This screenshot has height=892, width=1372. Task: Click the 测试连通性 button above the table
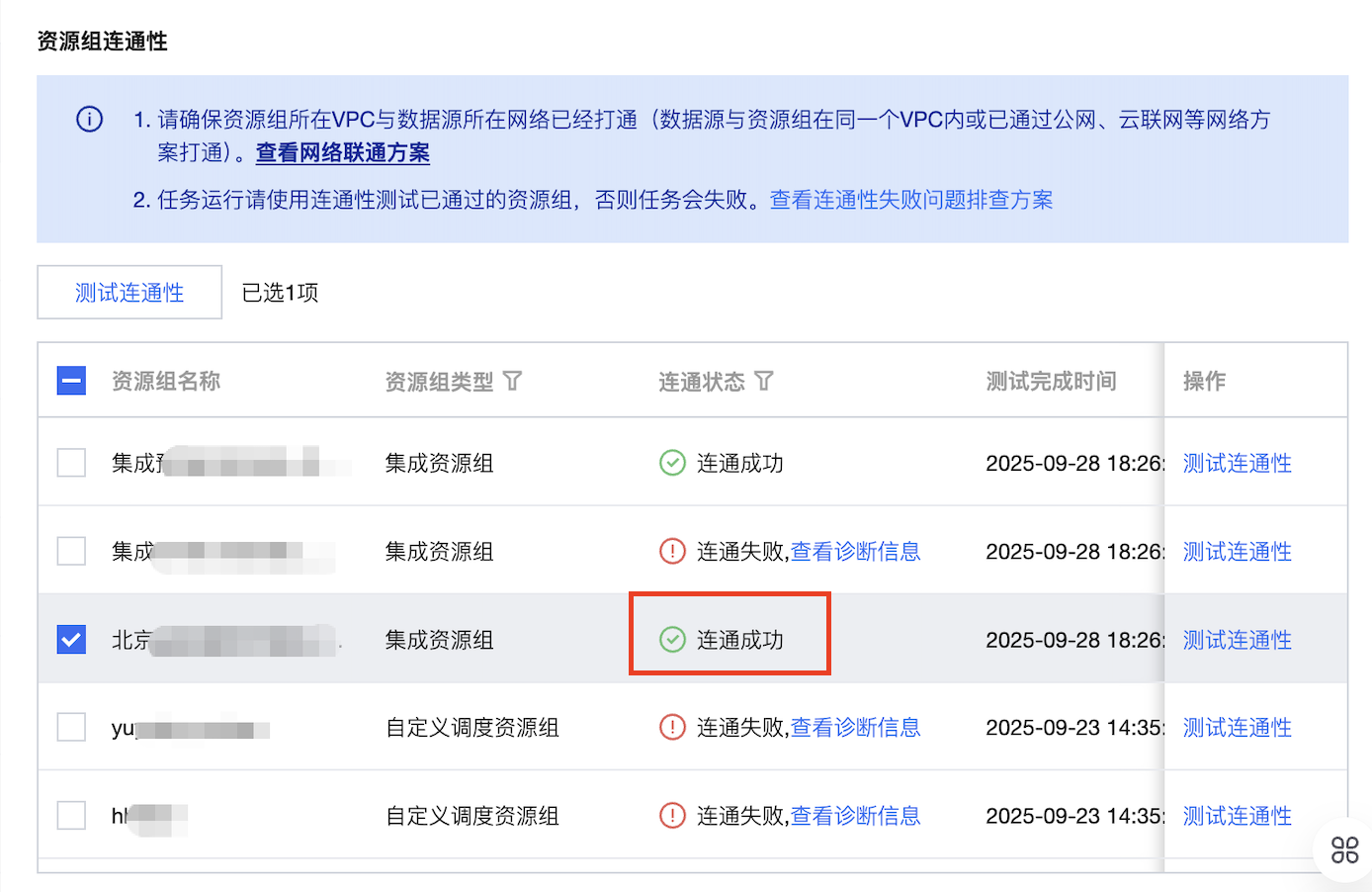point(129,293)
